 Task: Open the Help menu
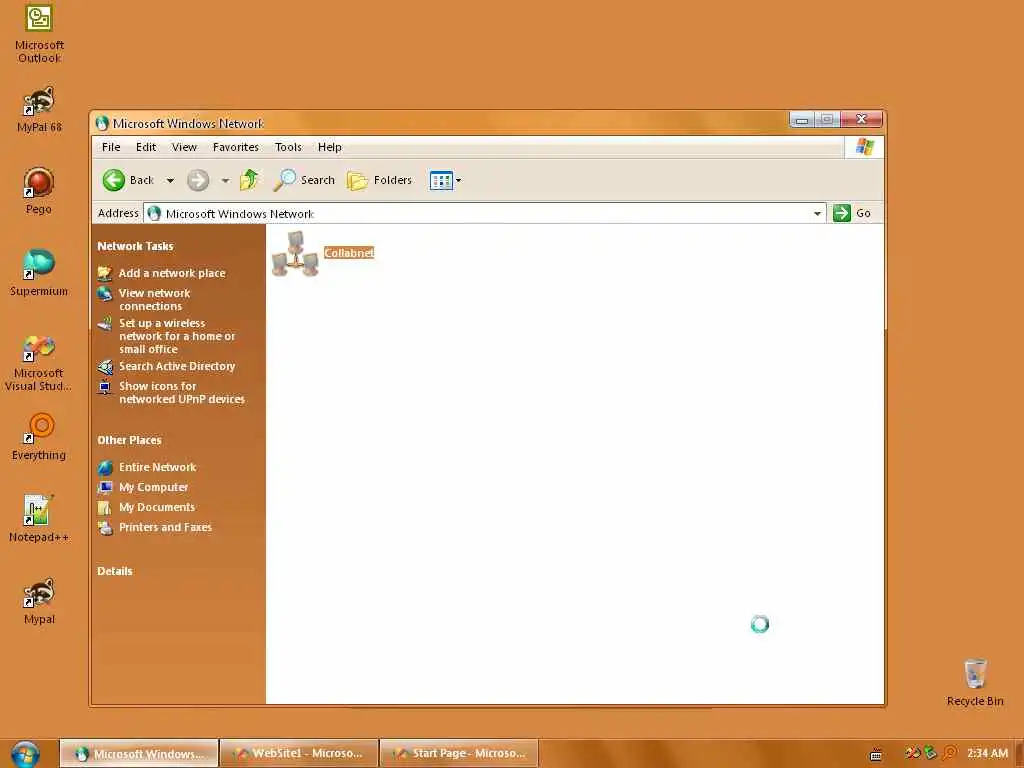point(330,147)
